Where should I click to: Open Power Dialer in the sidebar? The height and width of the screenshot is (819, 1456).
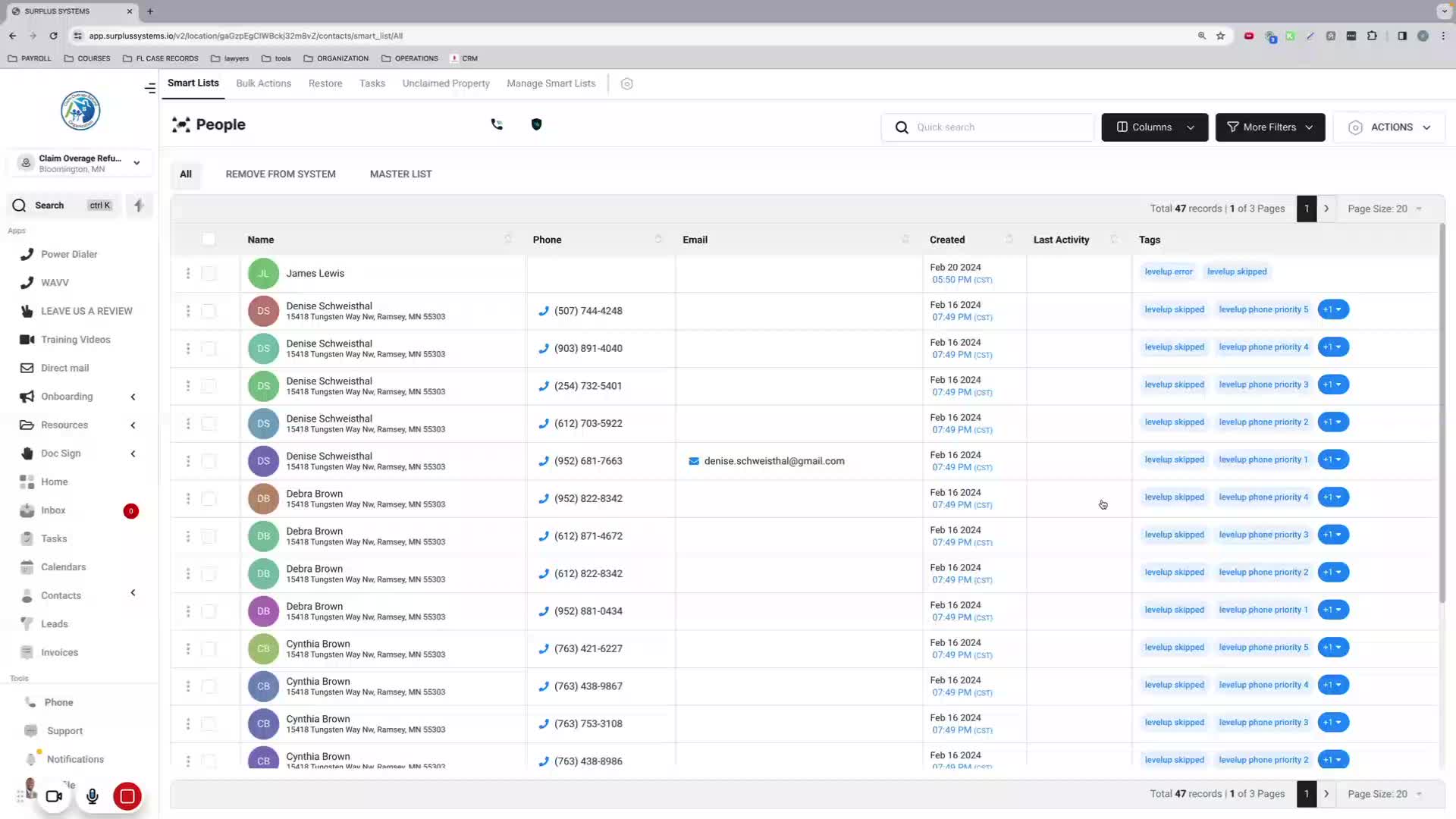pyautogui.click(x=69, y=254)
